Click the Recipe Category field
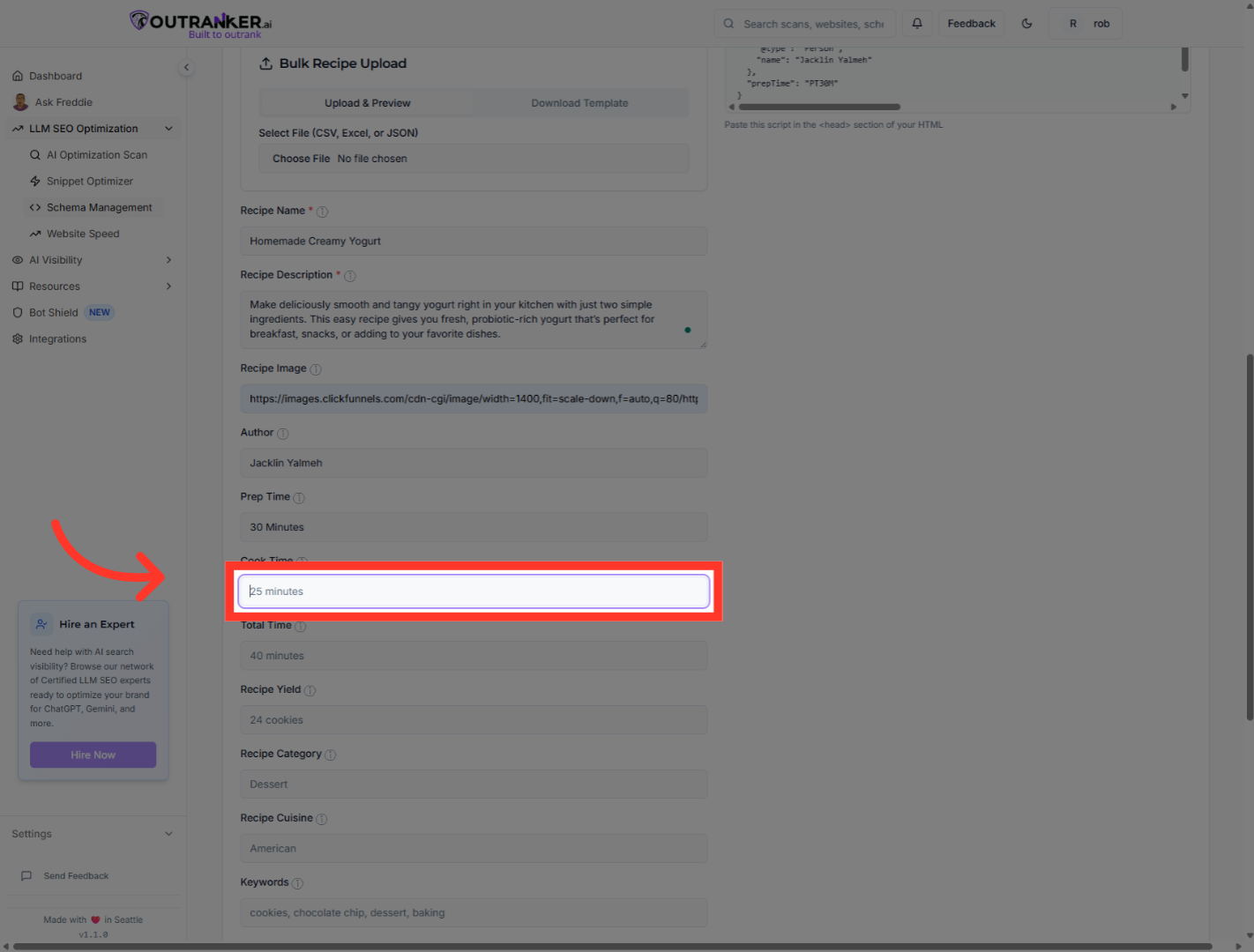Viewport: 1254px width, 952px height. tap(474, 785)
